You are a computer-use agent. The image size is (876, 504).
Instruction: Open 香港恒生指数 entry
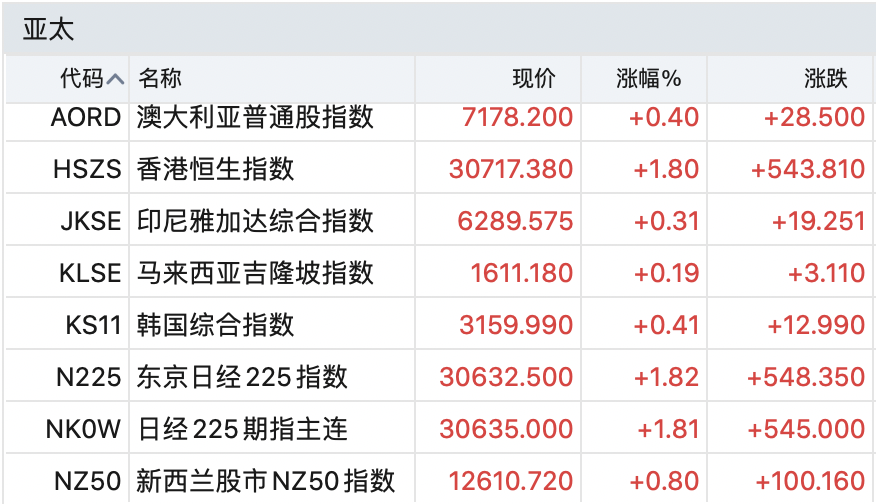[x=215, y=169]
